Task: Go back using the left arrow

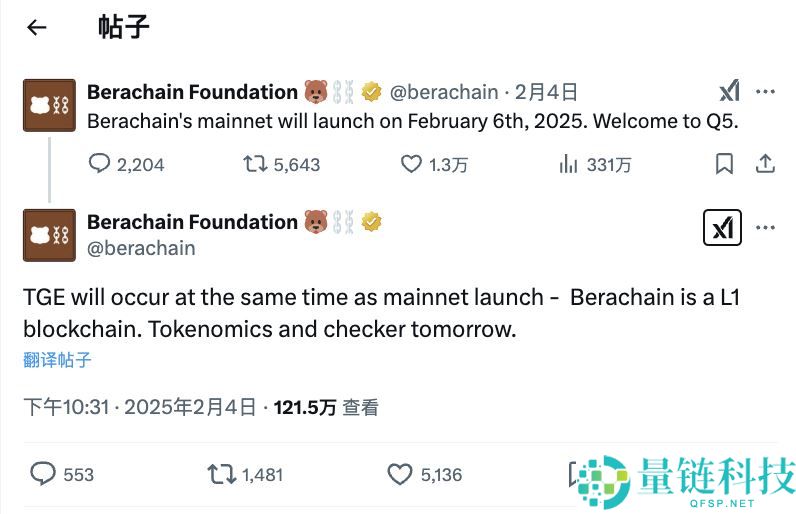Action: 37,28
